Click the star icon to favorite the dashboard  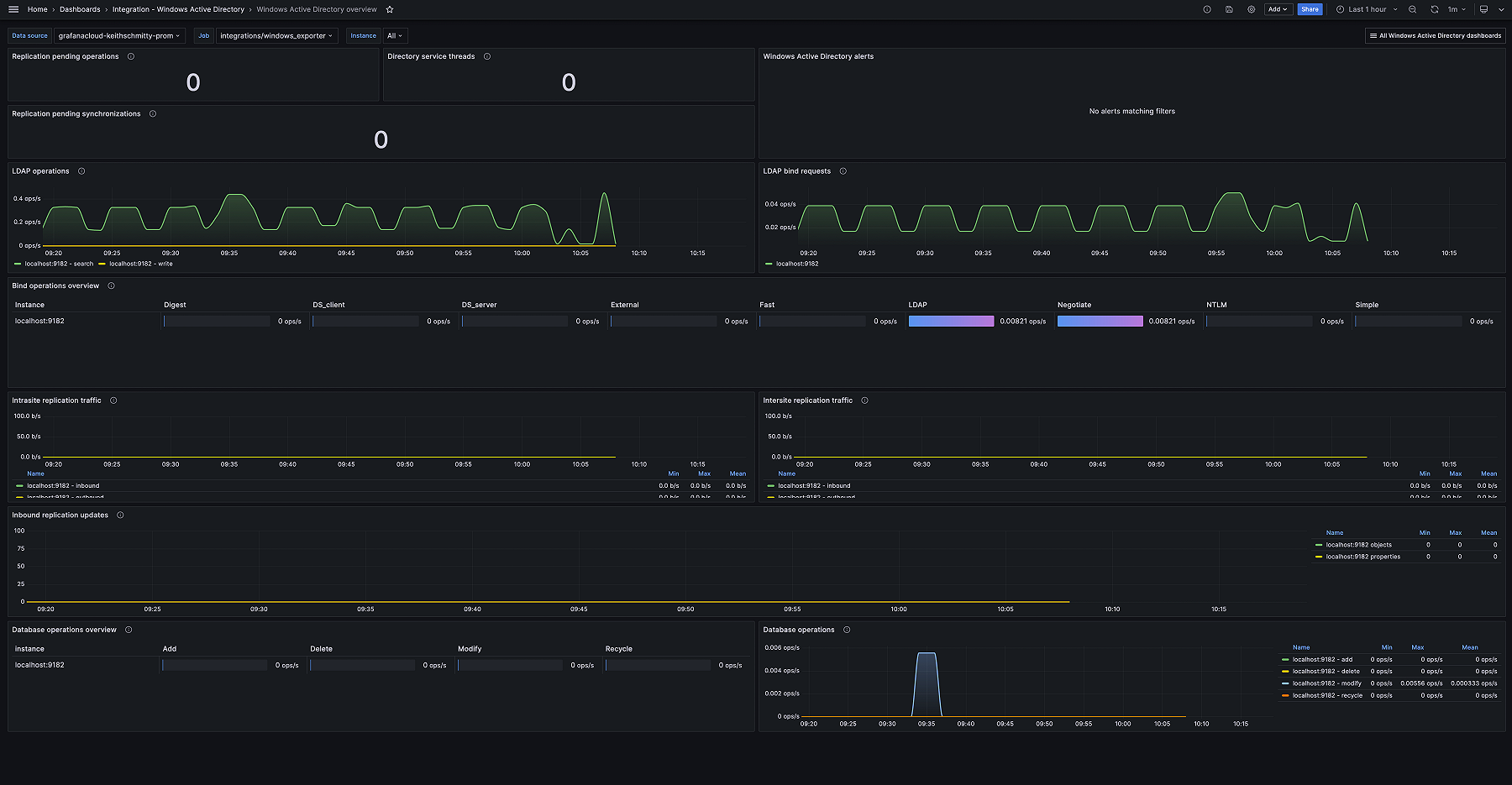coord(389,9)
